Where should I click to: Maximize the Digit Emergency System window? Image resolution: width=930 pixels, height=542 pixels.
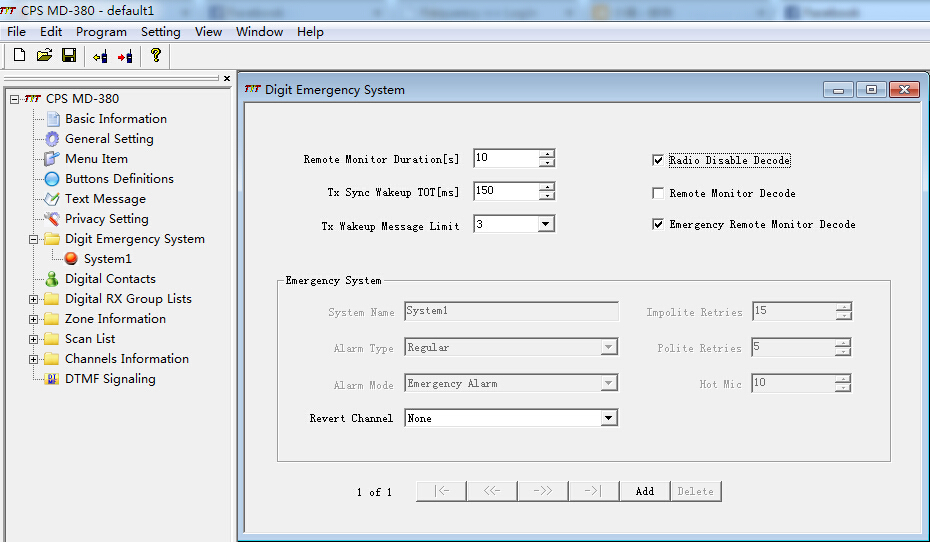(871, 90)
